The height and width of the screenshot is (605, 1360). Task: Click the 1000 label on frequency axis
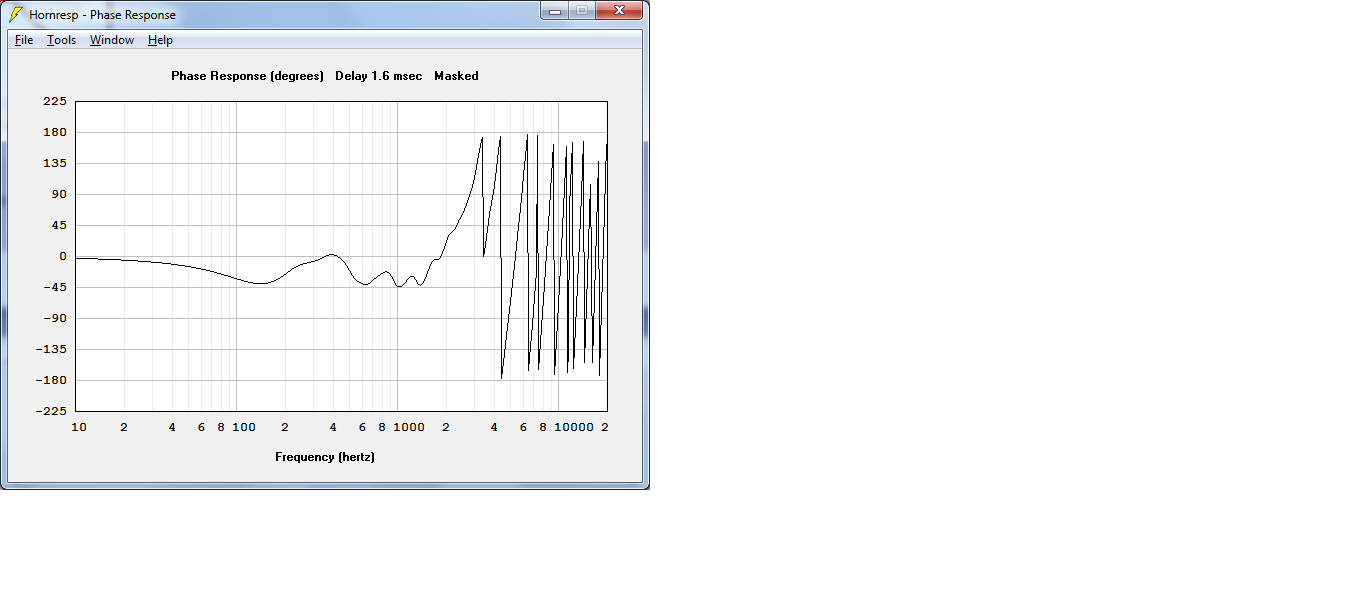(409, 427)
